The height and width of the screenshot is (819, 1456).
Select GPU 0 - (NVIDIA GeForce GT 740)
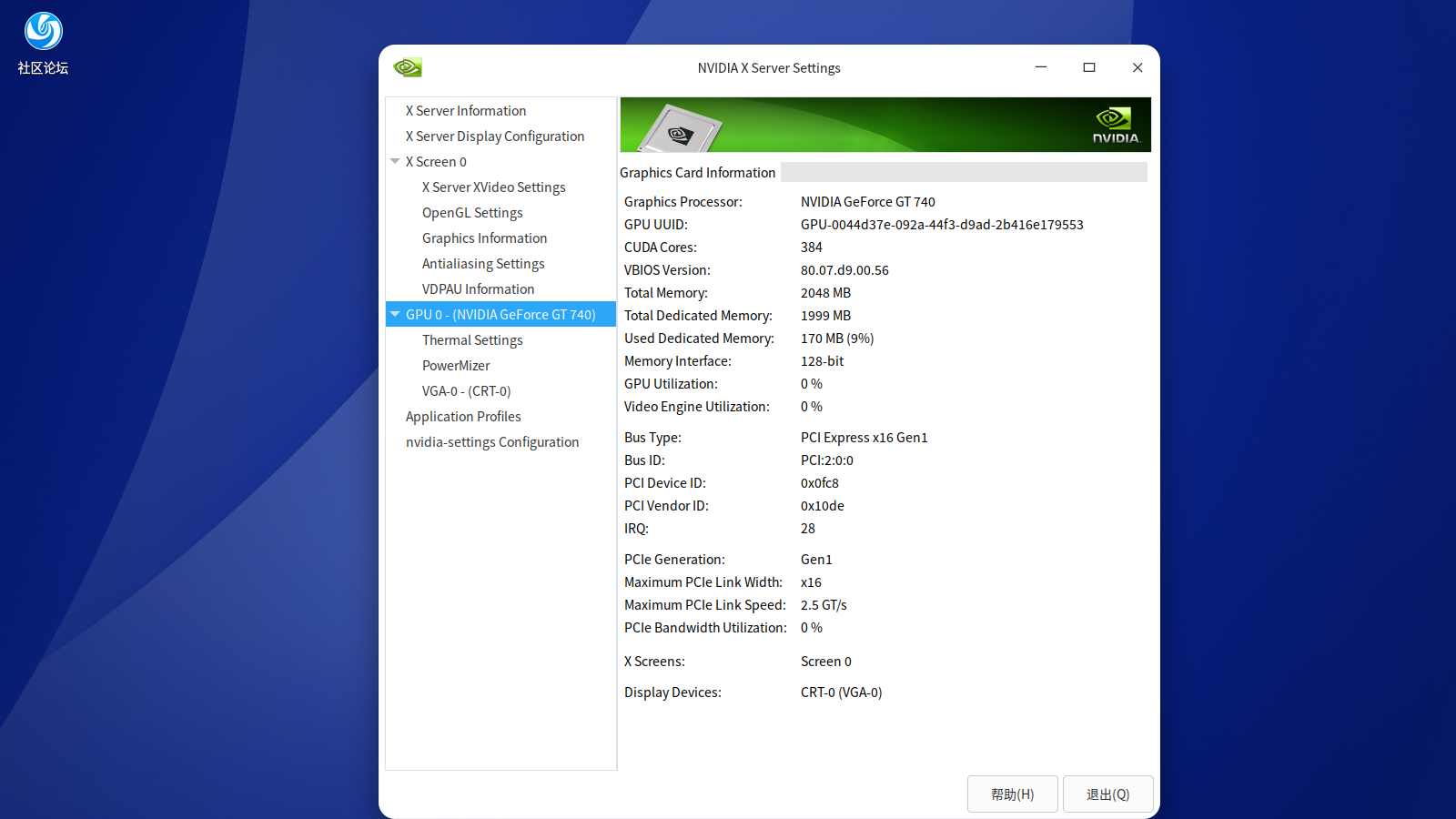(x=500, y=315)
